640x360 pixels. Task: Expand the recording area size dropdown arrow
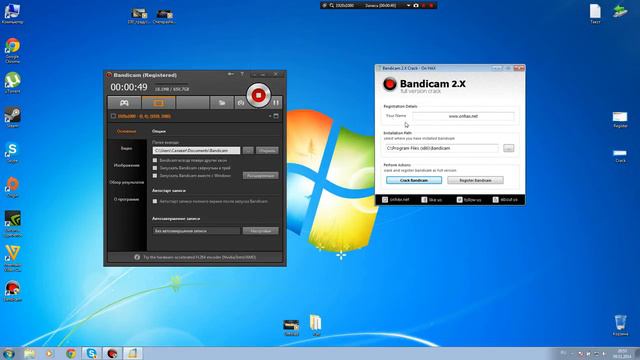tap(270, 116)
